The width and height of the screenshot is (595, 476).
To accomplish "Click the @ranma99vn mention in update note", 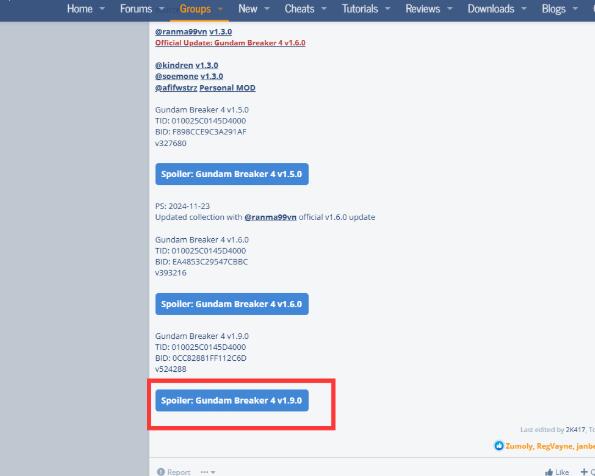I will [x=270, y=217].
